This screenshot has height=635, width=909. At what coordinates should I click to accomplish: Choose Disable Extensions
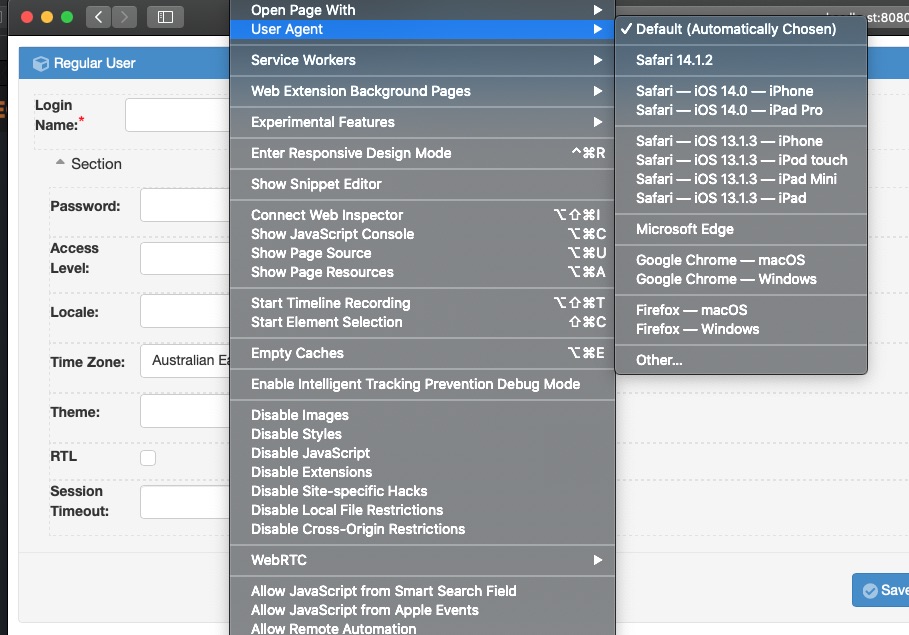pyautogui.click(x=422, y=473)
